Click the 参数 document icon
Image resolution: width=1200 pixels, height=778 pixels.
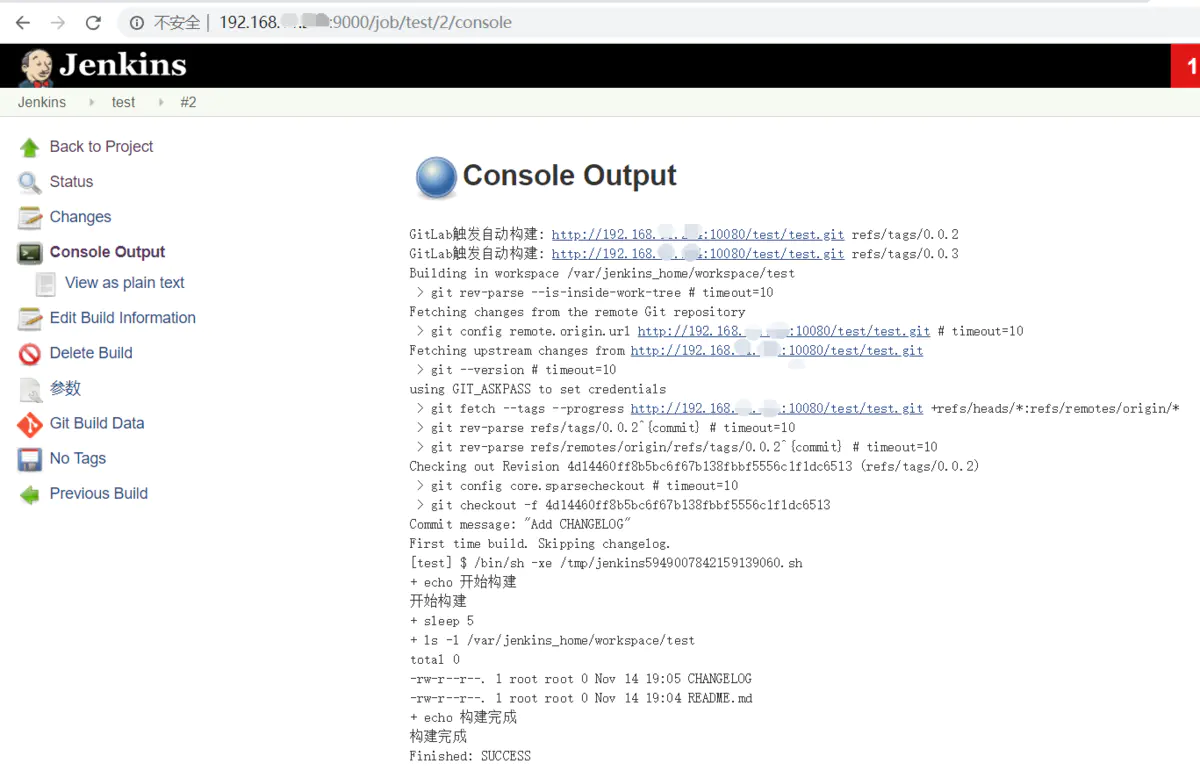pos(30,389)
